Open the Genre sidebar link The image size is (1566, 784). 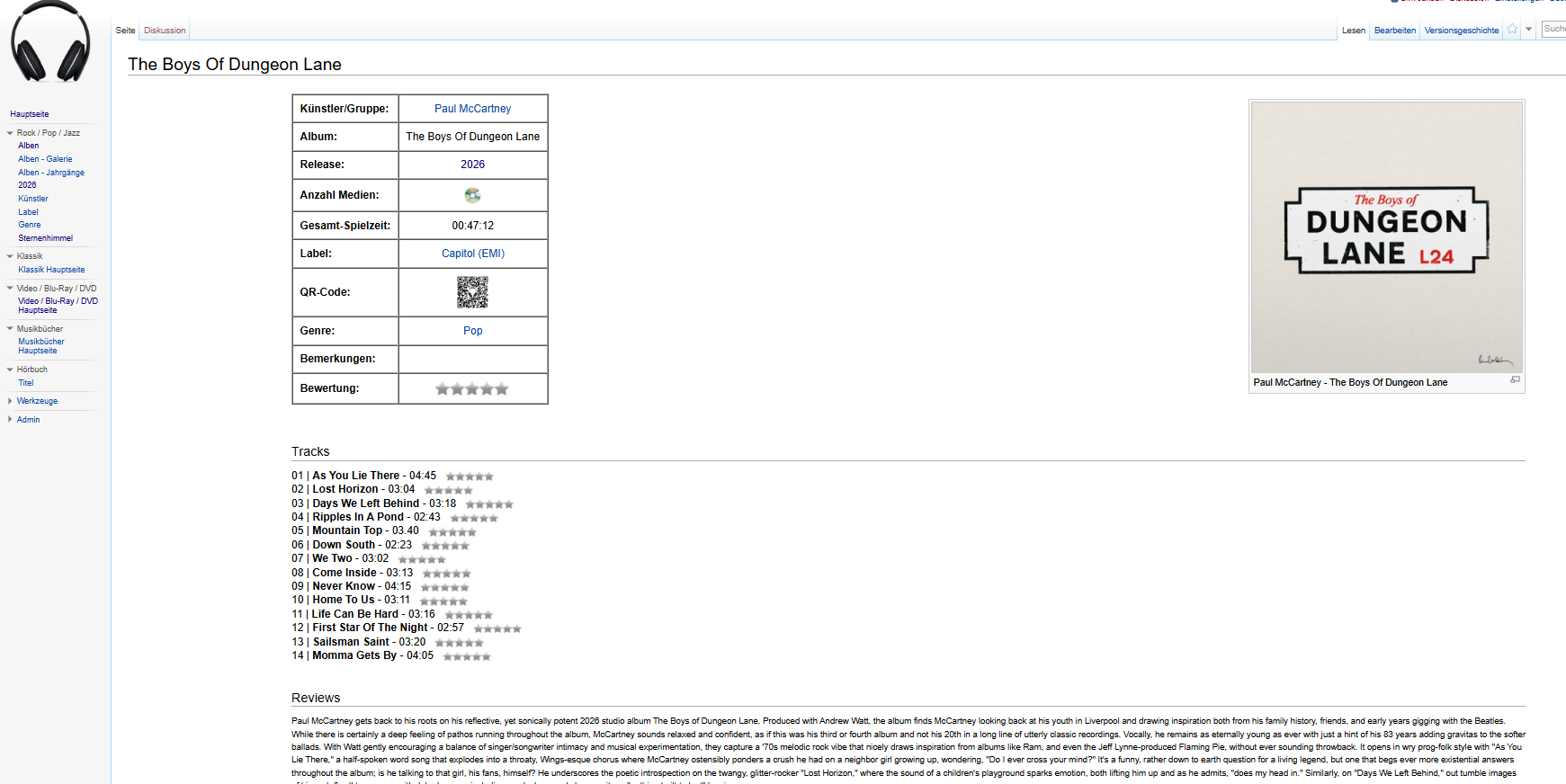(x=30, y=225)
